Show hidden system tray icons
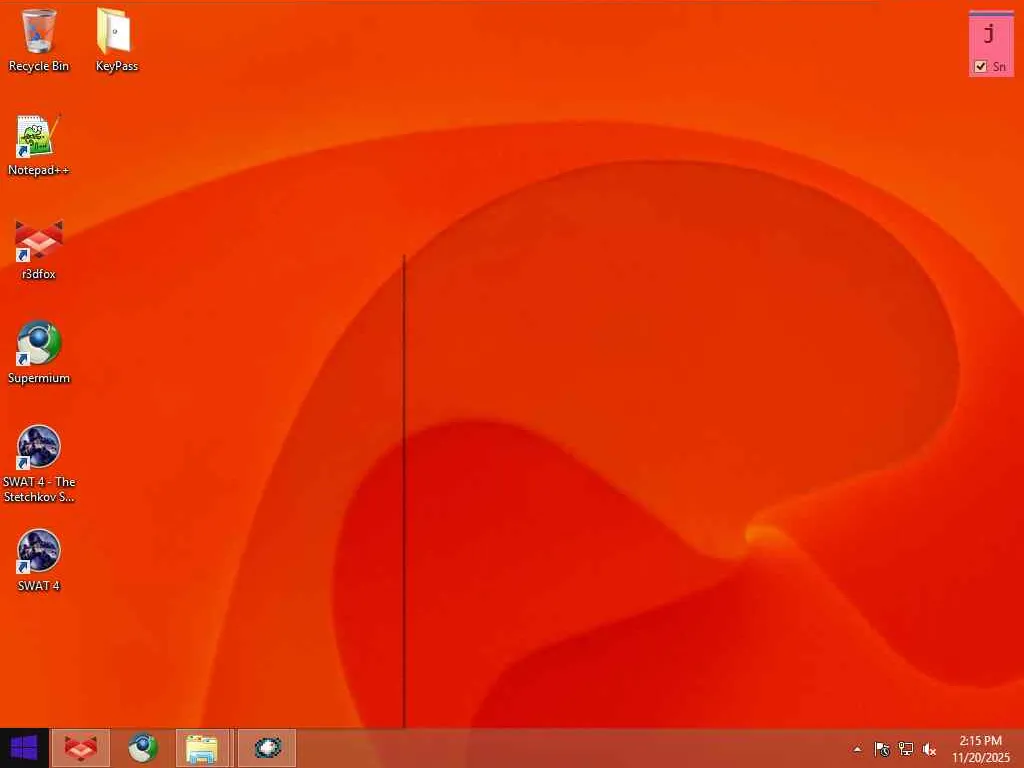1024x768 pixels. coord(857,749)
